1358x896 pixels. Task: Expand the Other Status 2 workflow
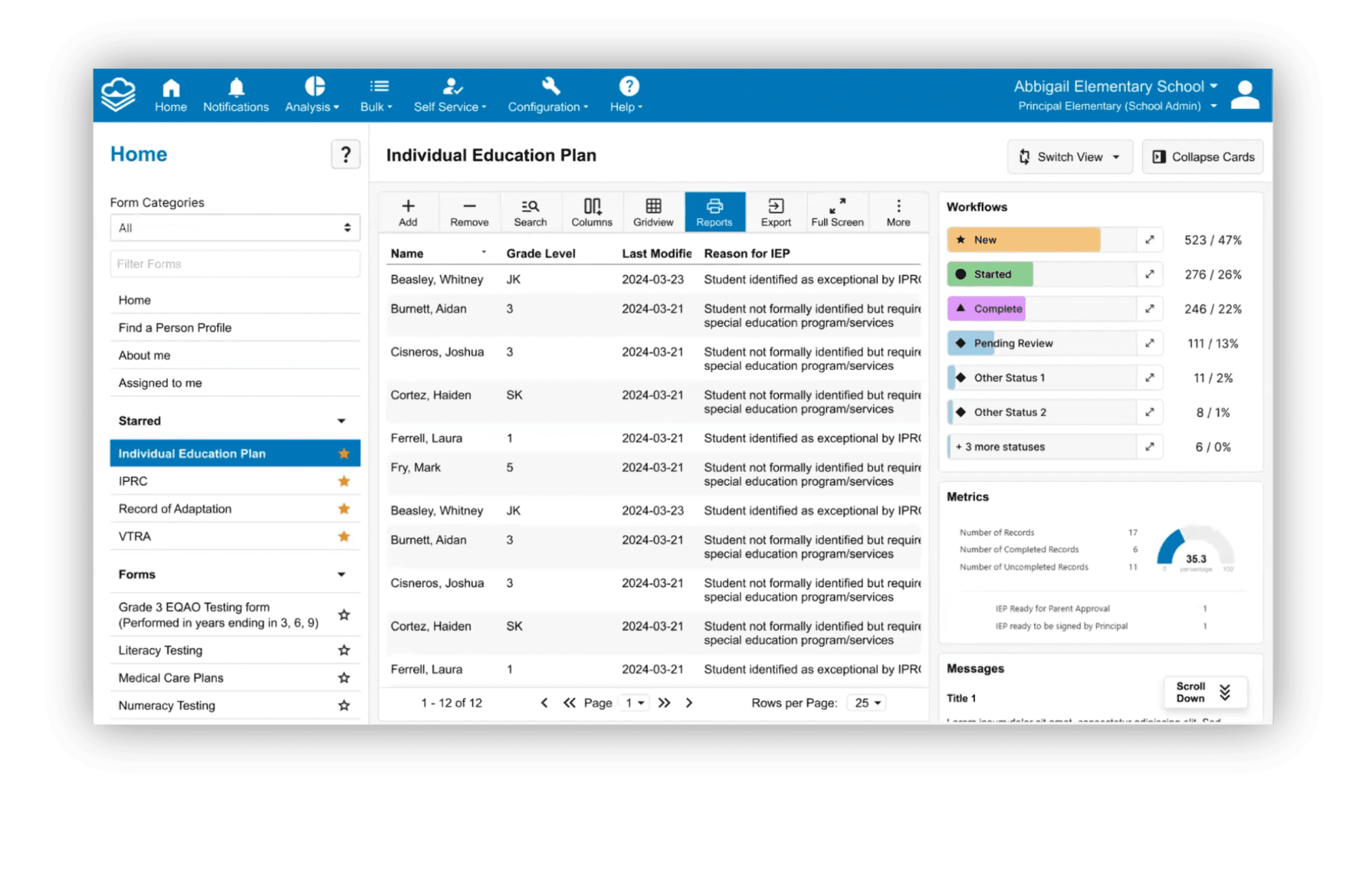pos(1150,412)
